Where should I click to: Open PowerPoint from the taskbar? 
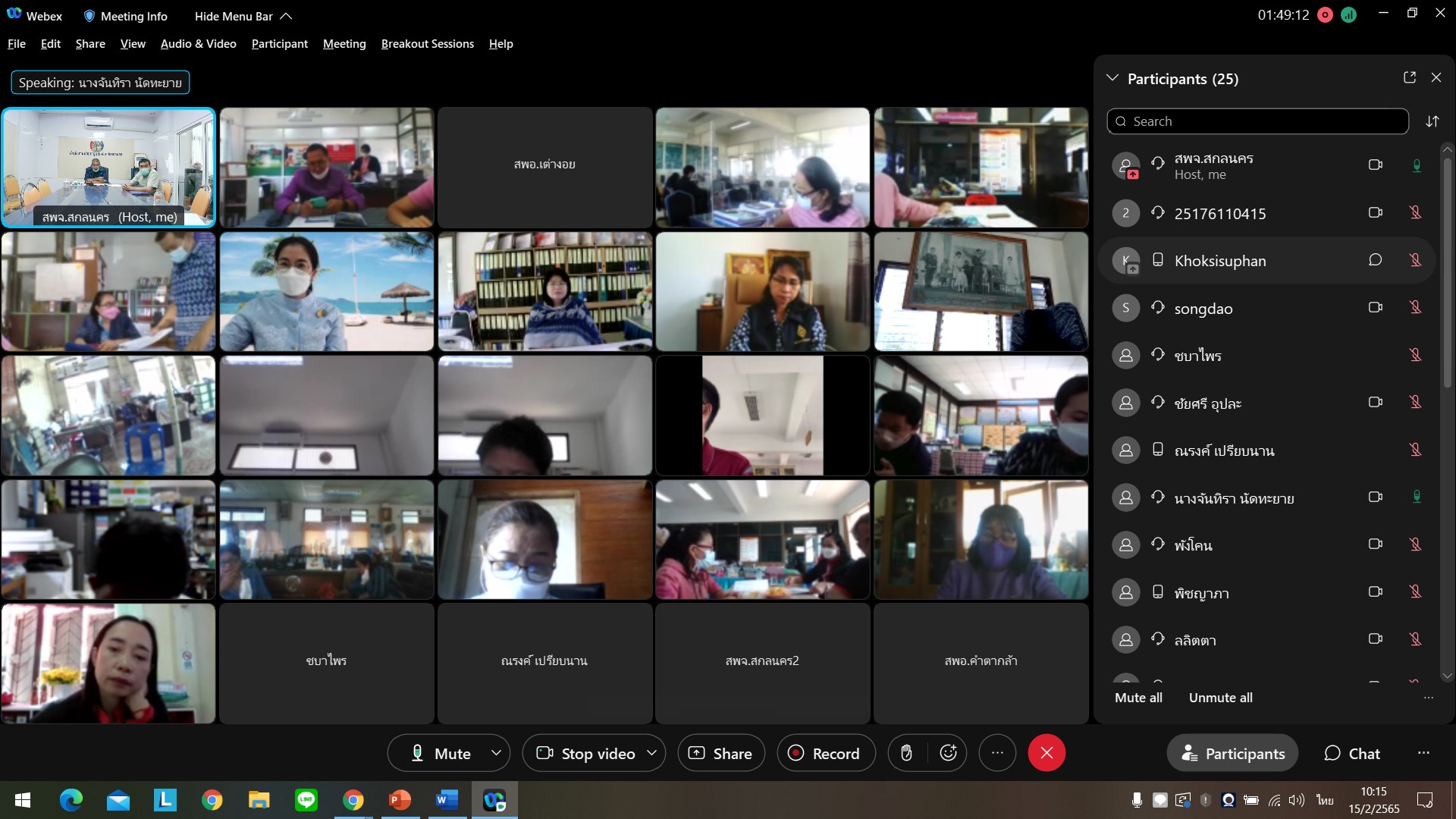[400, 800]
